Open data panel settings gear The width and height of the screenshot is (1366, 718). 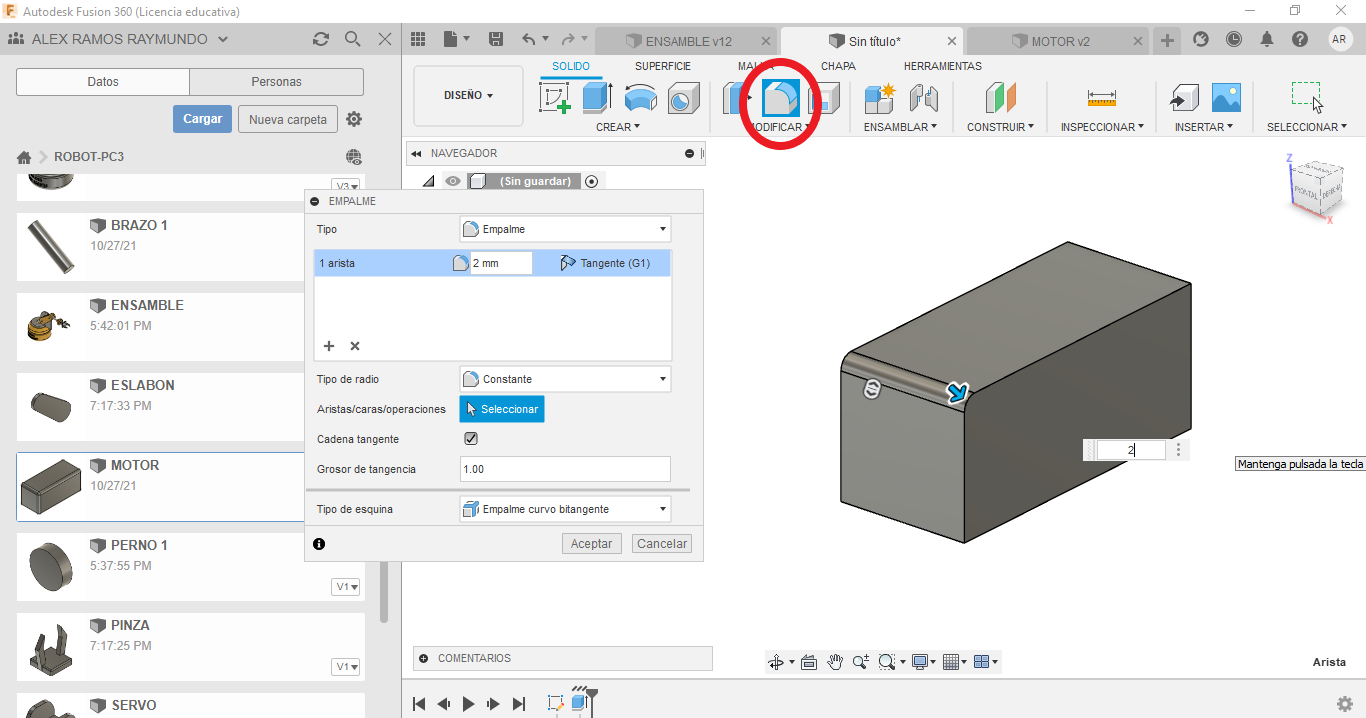354,119
